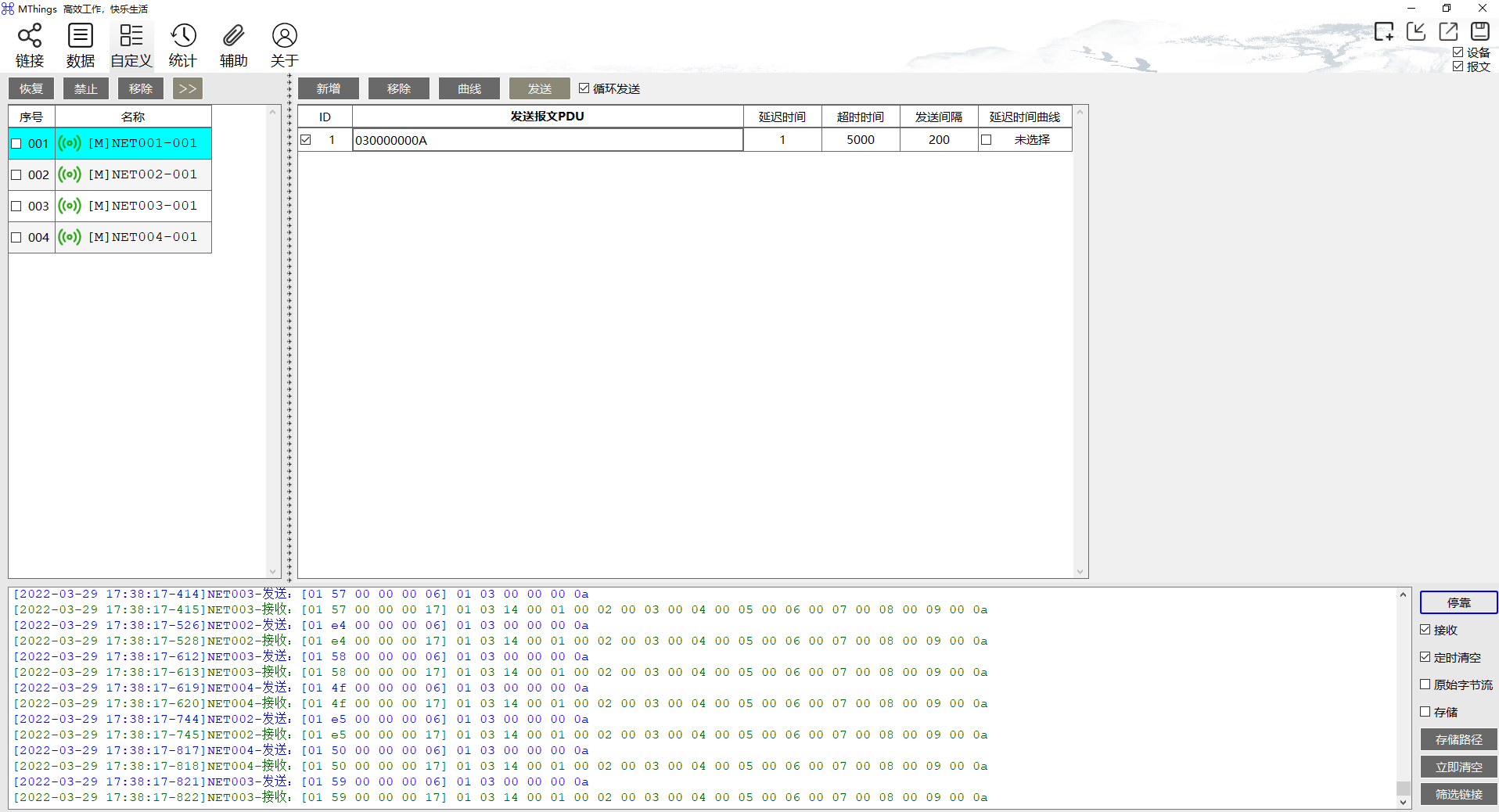Click scroll down arrow of device list

(x=273, y=572)
